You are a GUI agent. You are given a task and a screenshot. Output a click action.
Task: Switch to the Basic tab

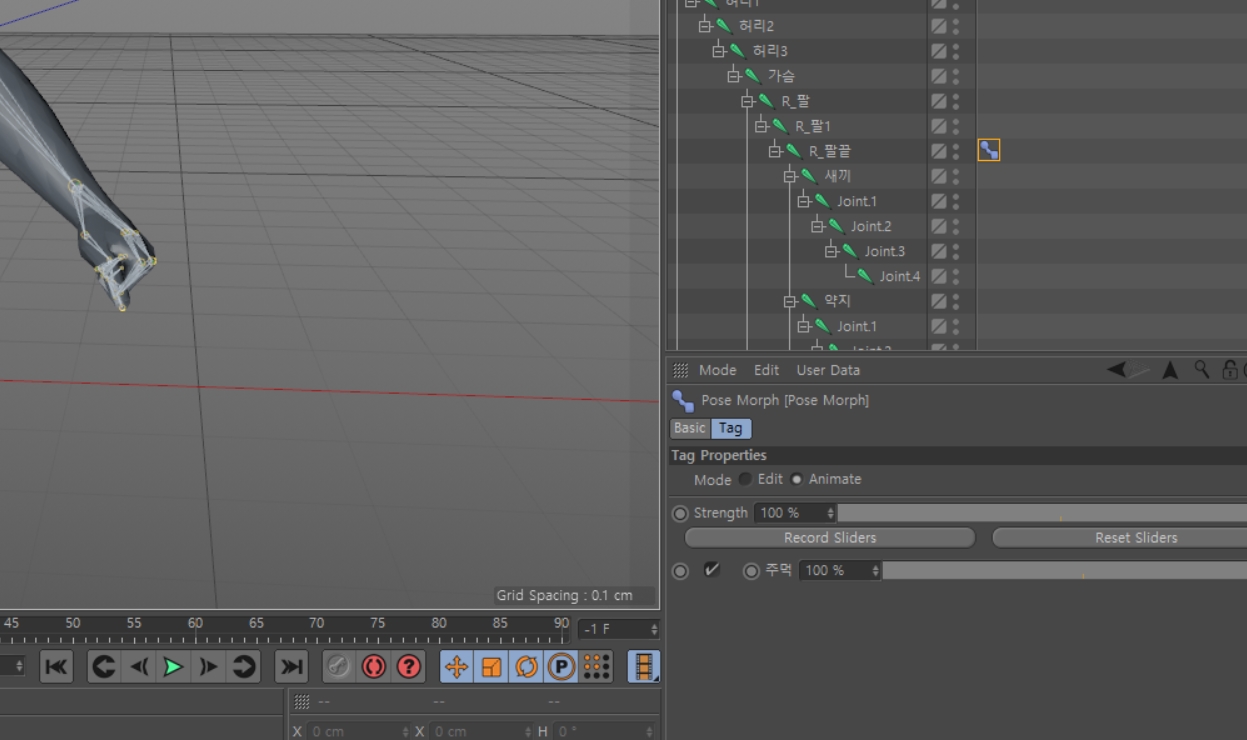point(689,428)
